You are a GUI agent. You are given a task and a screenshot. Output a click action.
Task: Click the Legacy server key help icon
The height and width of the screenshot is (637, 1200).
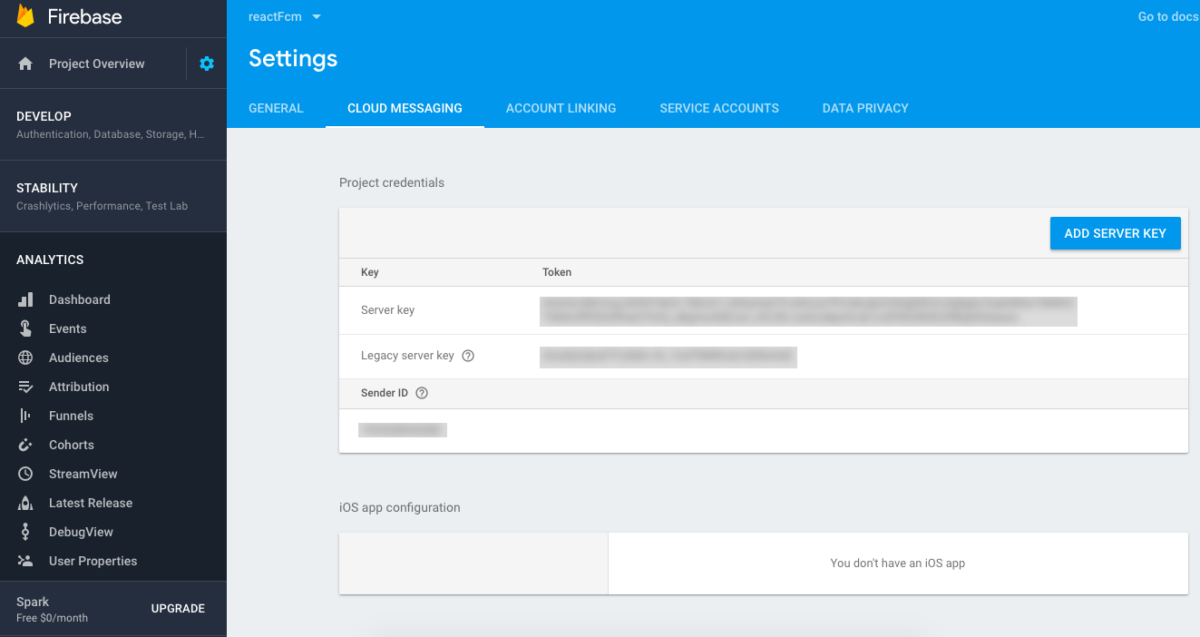coord(468,356)
